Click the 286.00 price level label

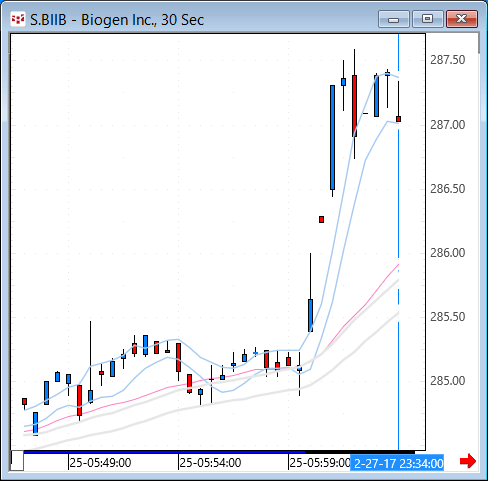tap(447, 253)
